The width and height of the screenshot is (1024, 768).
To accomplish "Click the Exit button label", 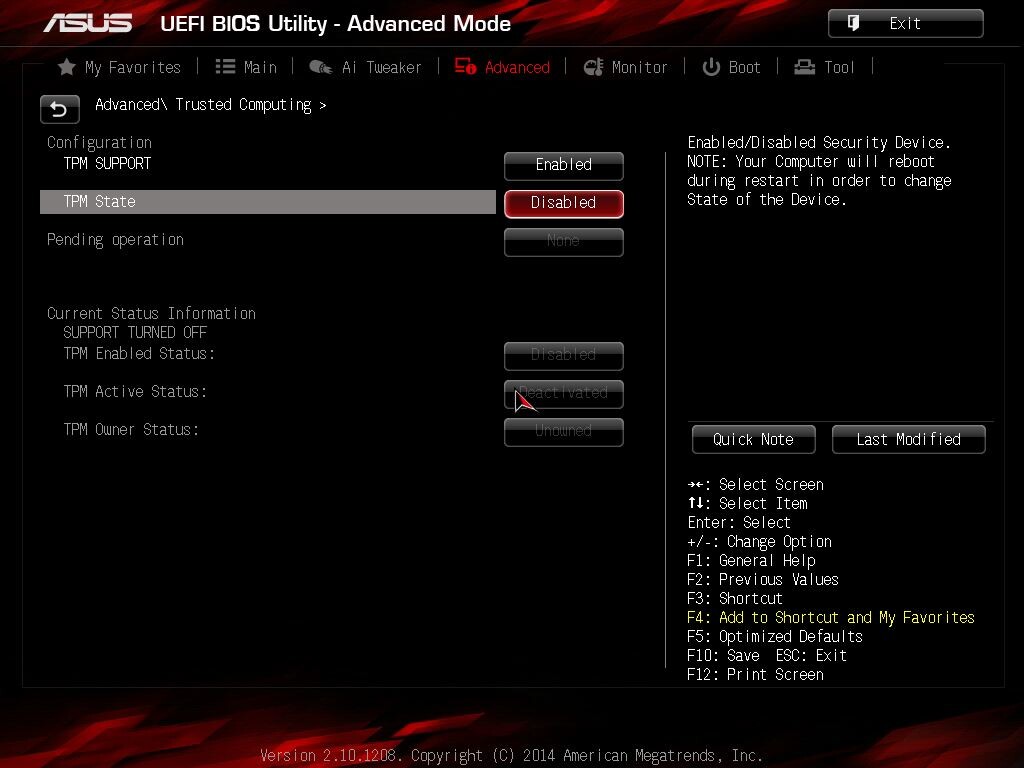I will [904, 24].
